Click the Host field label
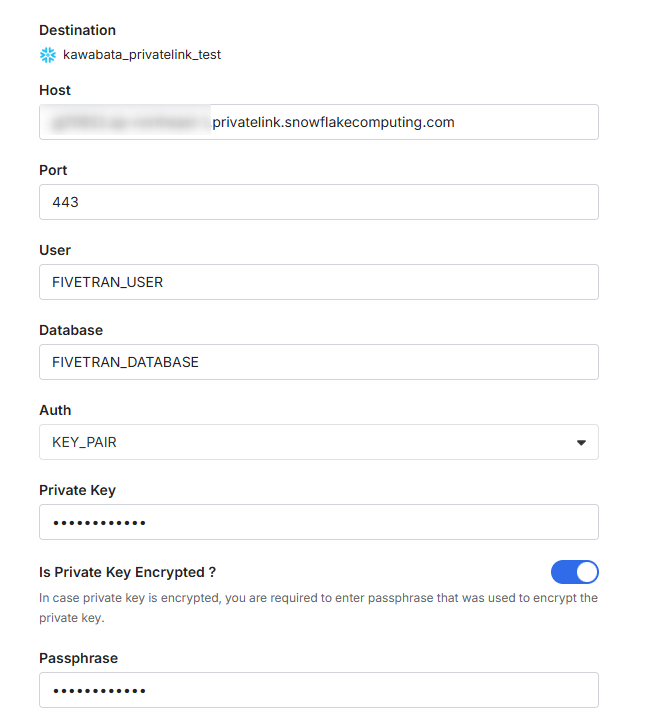Screen dimensions: 667x724 tap(55, 90)
